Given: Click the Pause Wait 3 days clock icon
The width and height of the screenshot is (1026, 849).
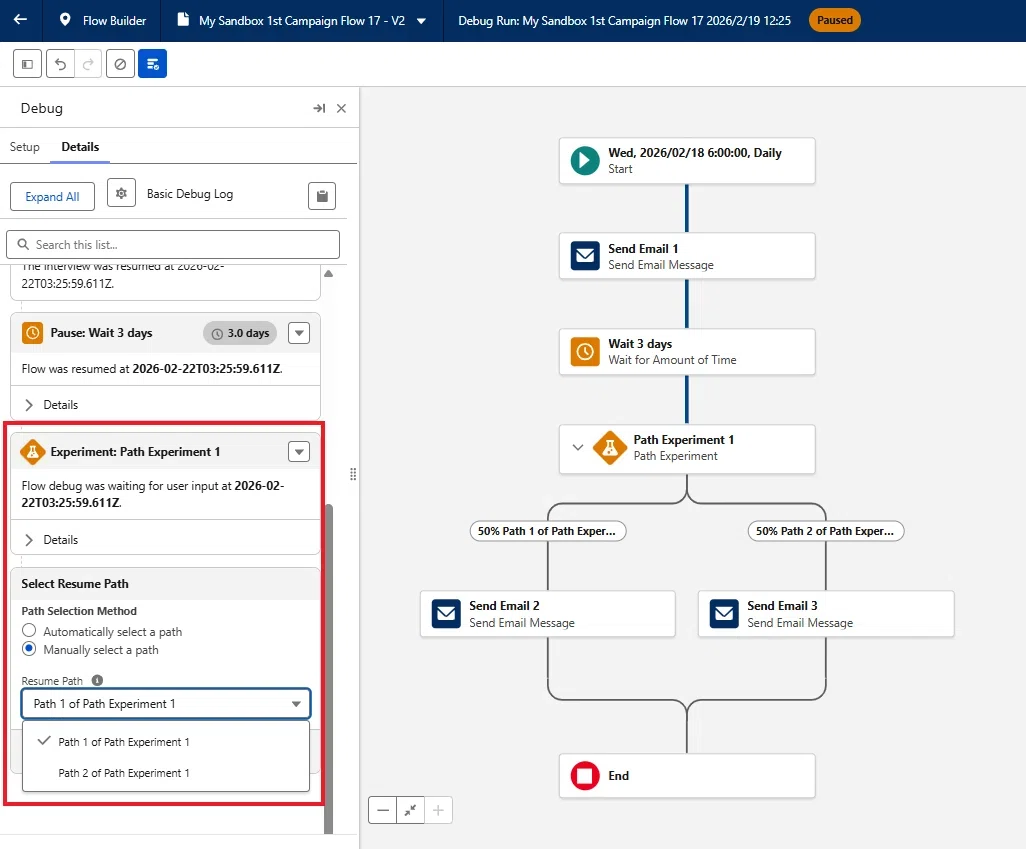Looking at the screenshot, I should 32,333.
